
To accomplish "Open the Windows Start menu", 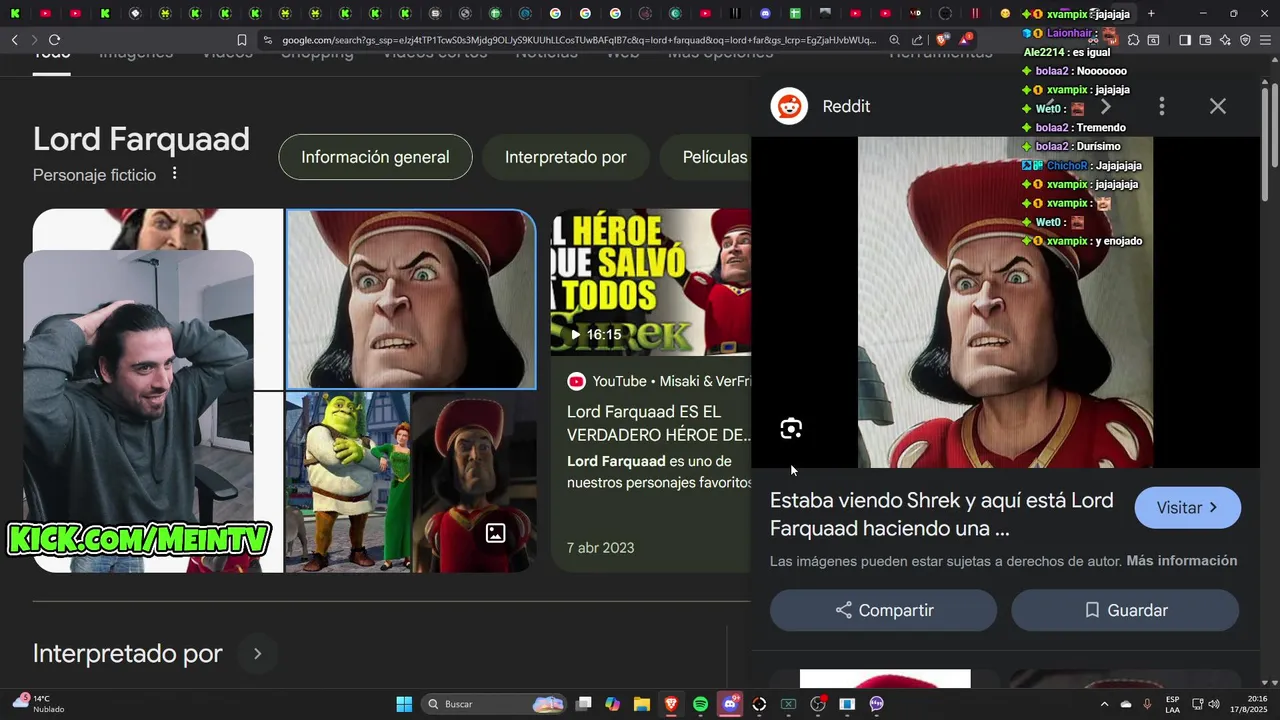I will (404, 704).
